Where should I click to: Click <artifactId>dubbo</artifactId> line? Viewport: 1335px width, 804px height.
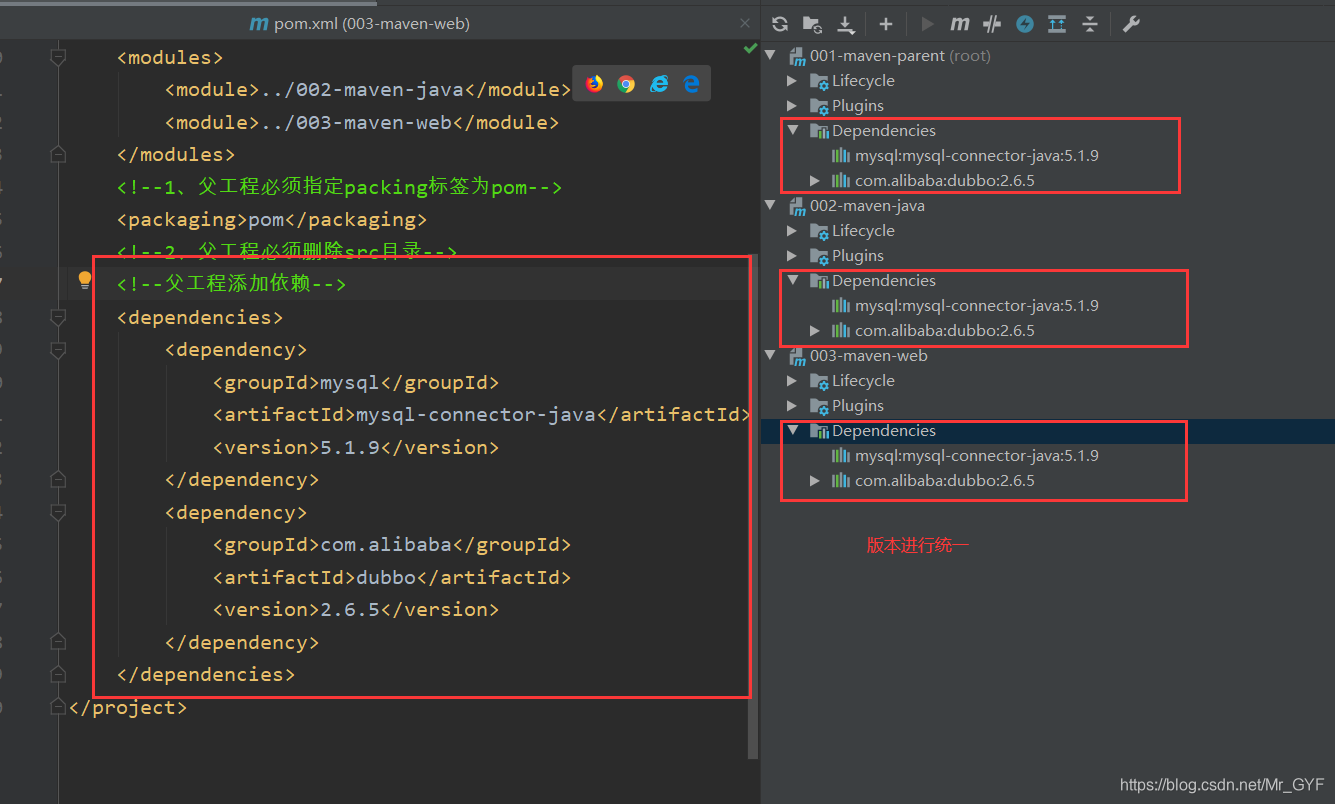391,577
